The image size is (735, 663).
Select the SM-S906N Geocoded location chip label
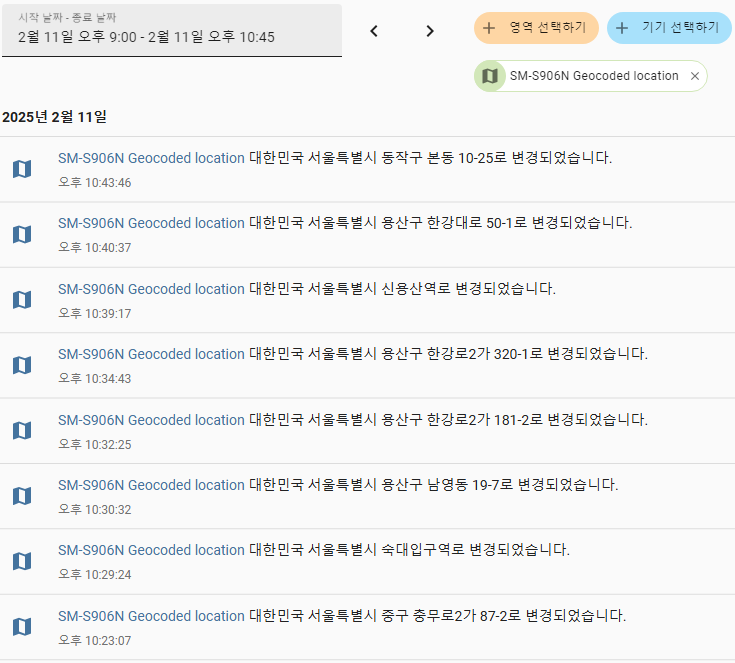coord(594,76)
